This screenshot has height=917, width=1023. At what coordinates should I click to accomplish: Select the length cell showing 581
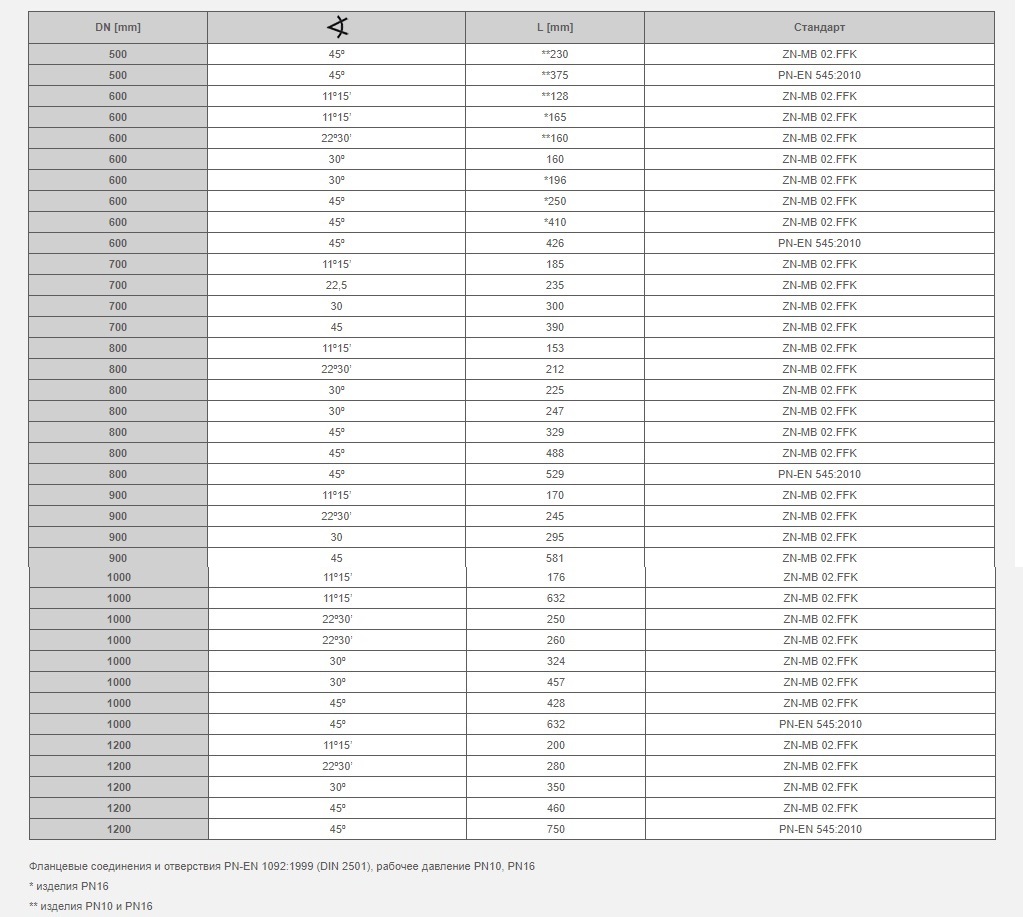point(555,558)
